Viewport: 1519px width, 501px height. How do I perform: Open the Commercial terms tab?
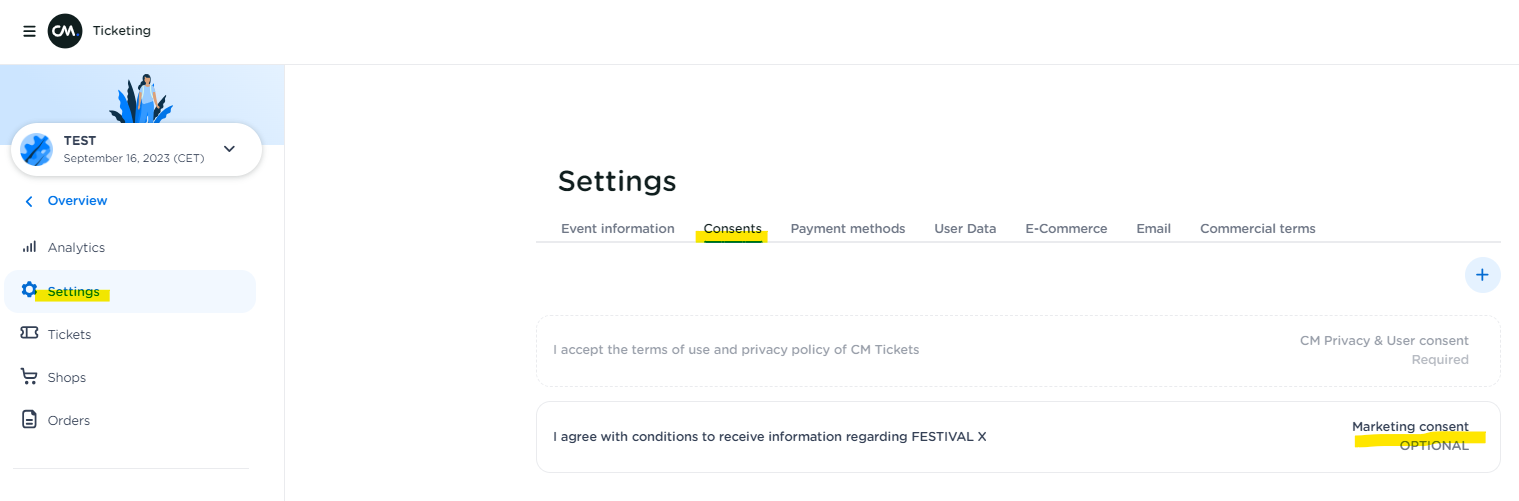click(x=1257, y=229)
